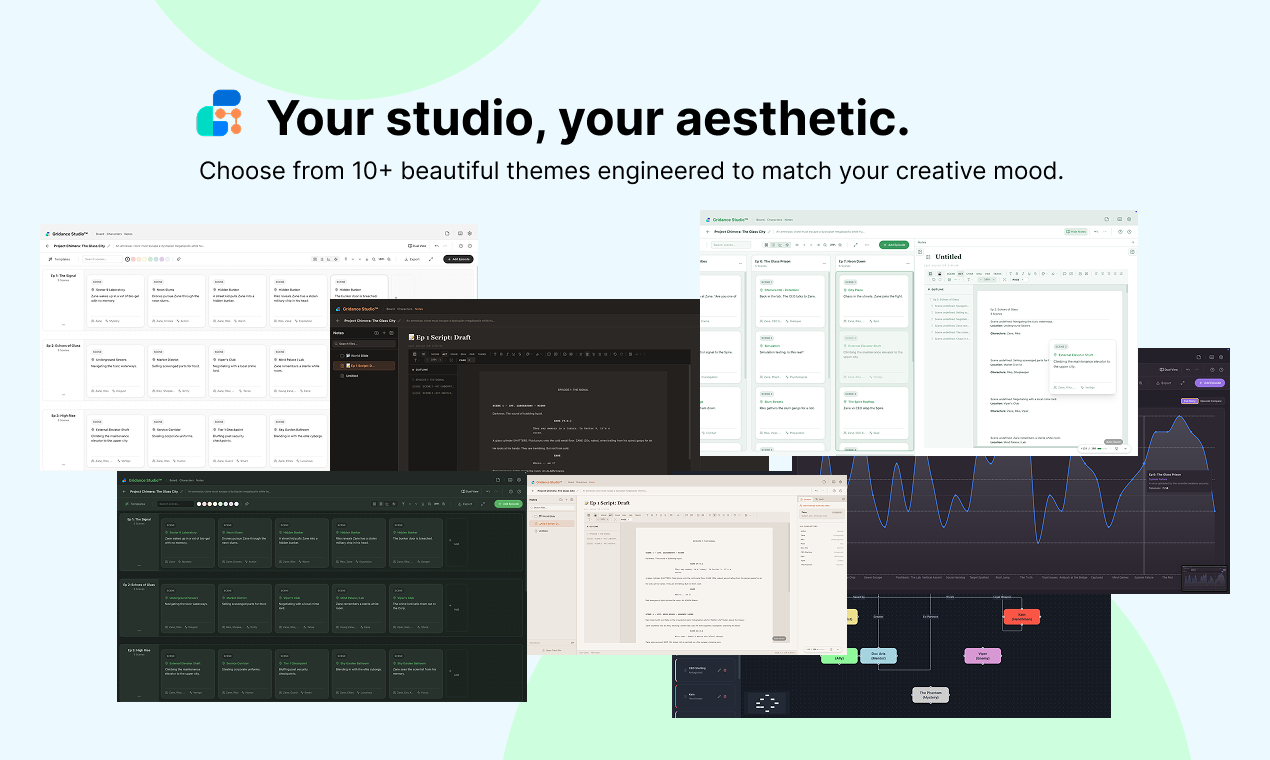Open 'Ep 1 Script: D...' note in dark panel
The height and width of the screenshot is (760, 1270).
tap(364, 366)
